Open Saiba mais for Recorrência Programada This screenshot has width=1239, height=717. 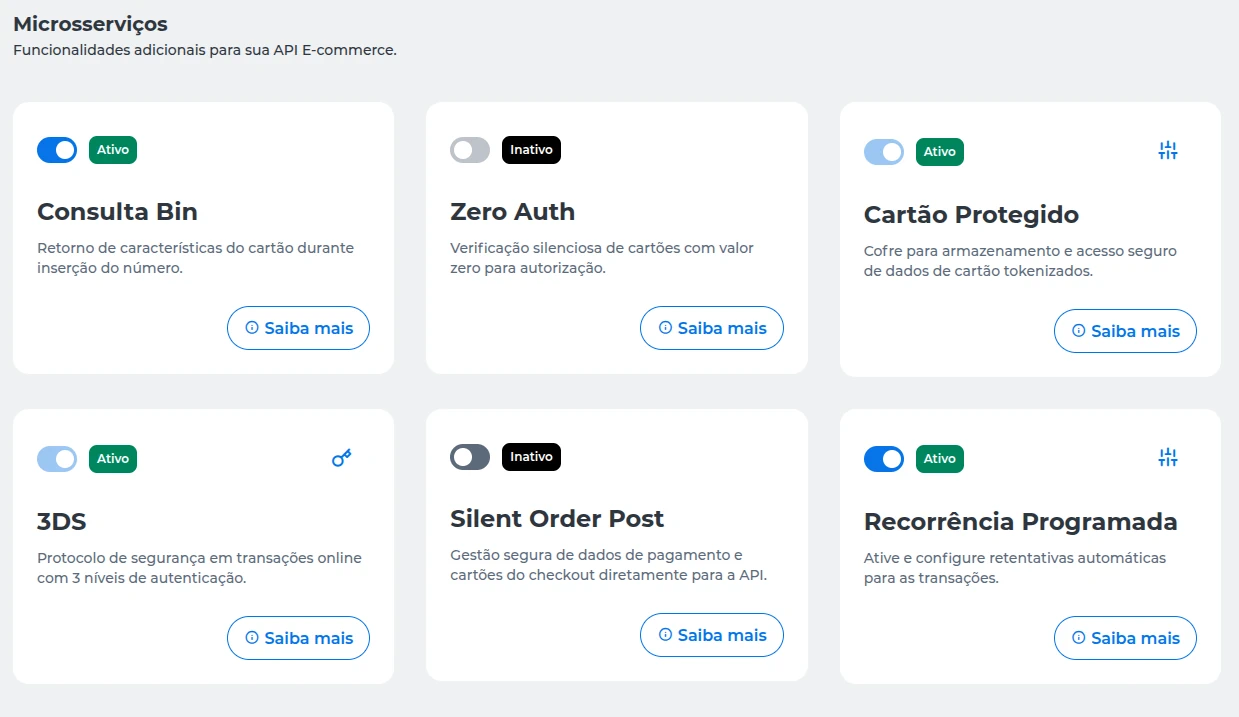[x=1125, y=637]
